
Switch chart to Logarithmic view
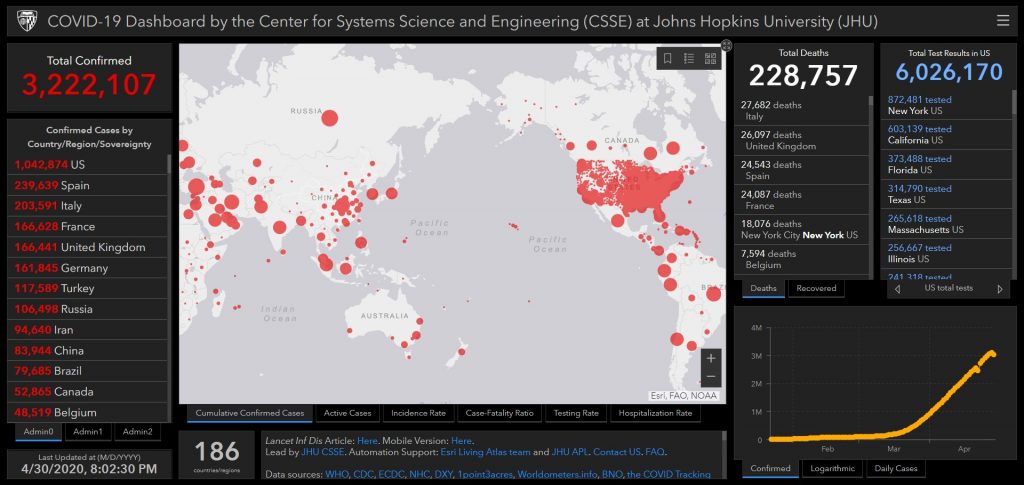pos(835,468)
